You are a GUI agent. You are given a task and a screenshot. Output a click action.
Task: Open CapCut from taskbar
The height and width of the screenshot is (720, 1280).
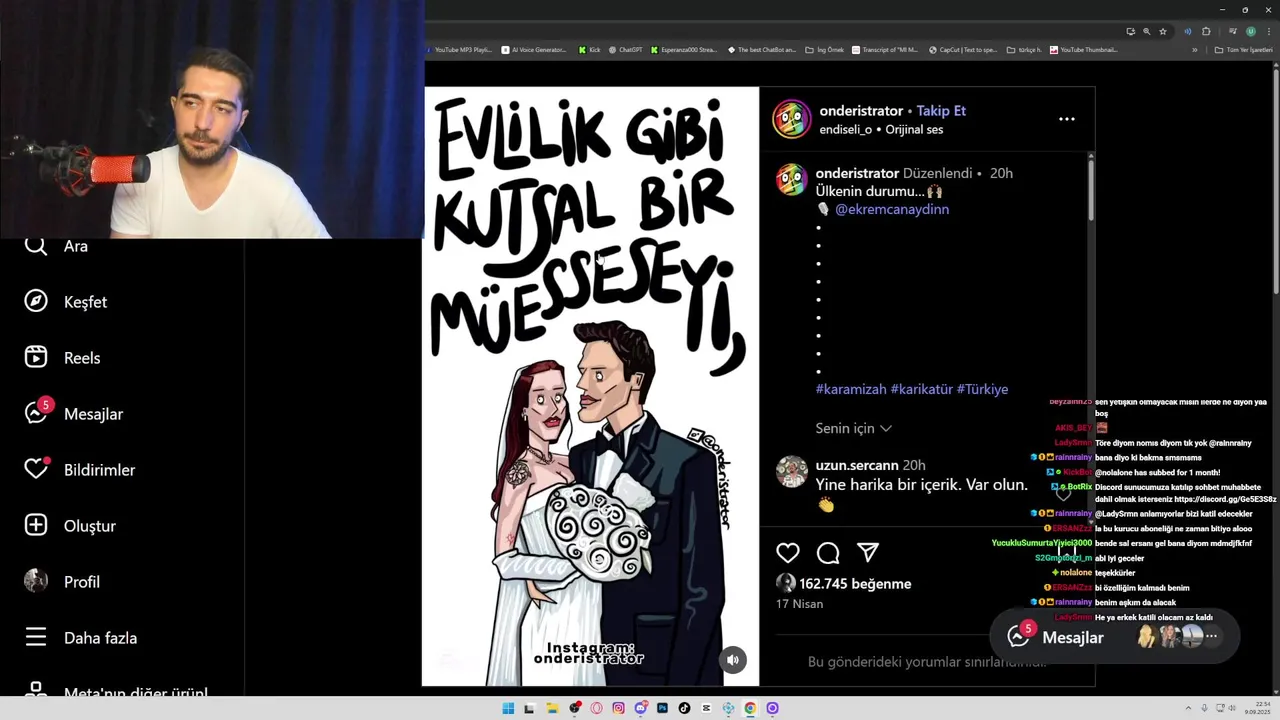coord(706,708)
